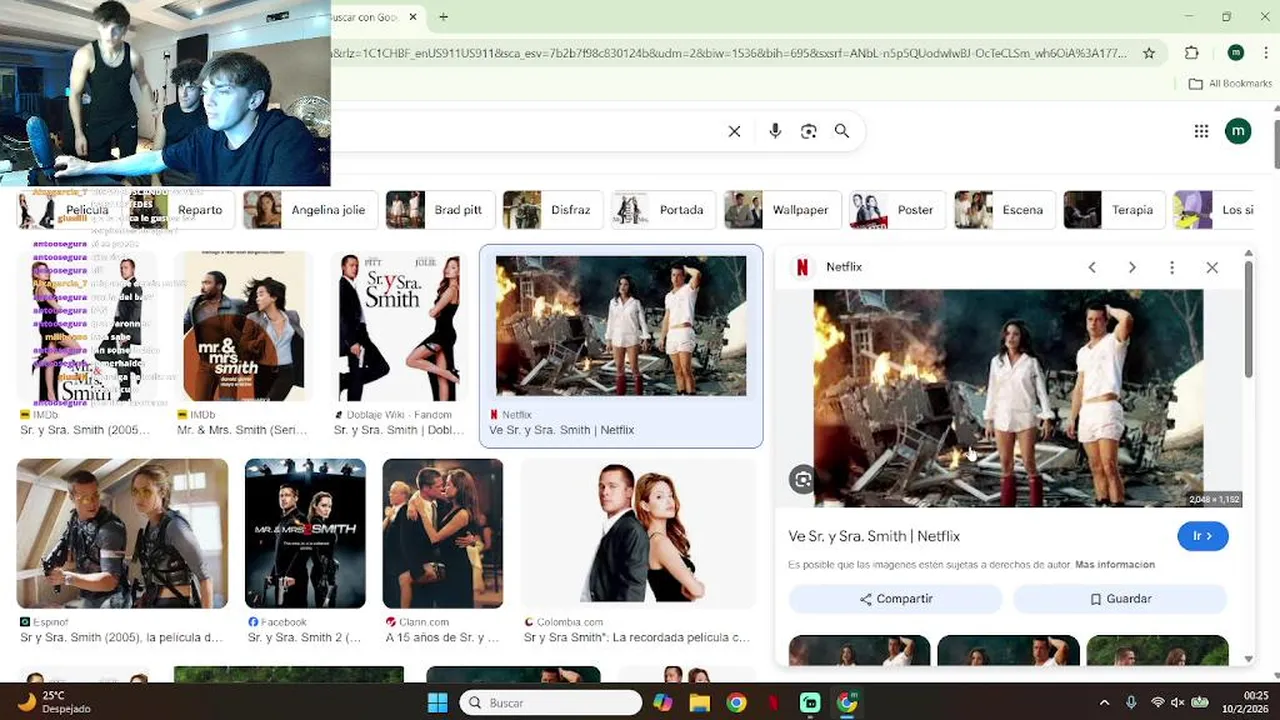The height and width of the screenshot is (720, 1280).
Task: Click the Ir button to visit Netflix
Action: [1203, 536]
